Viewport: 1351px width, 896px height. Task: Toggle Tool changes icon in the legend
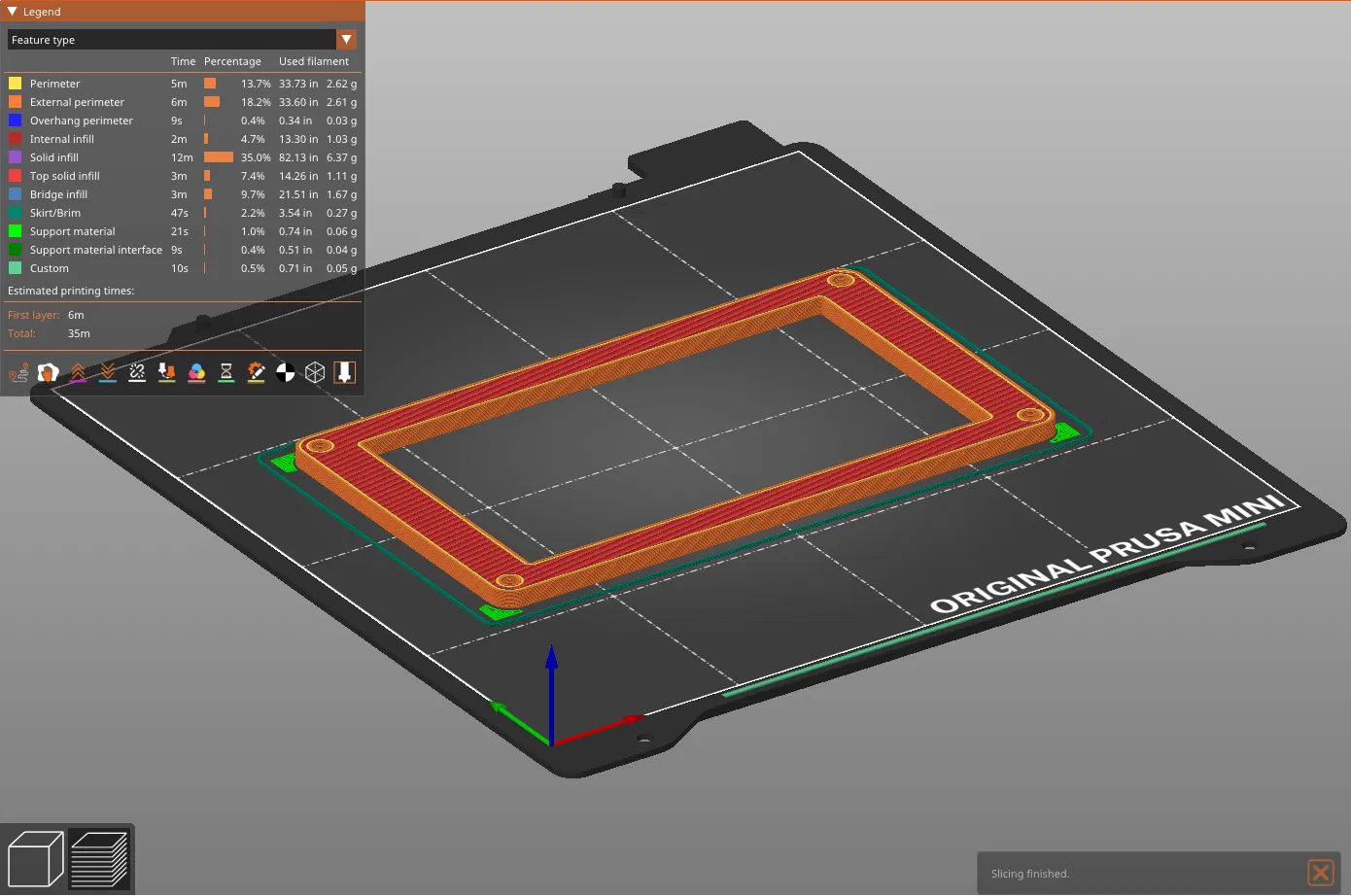(x=167, y=373)
